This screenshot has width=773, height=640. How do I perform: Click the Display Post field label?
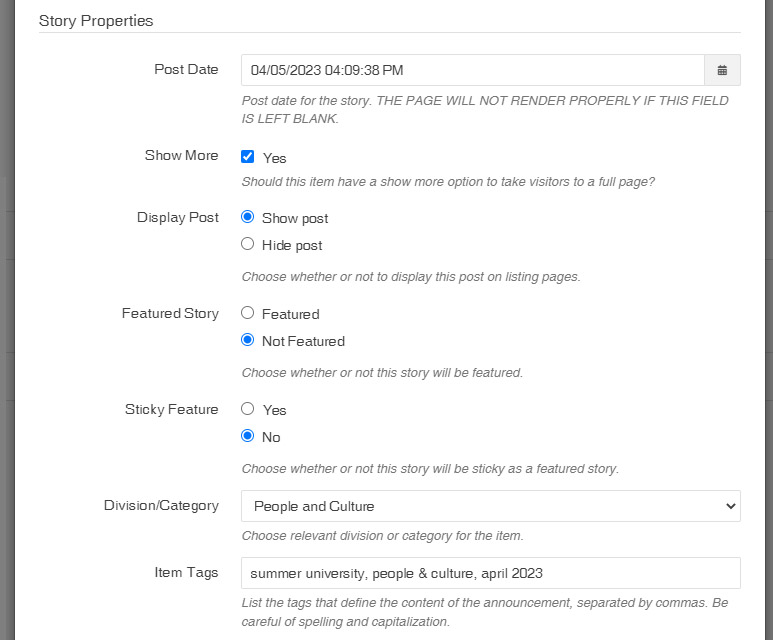pyautogui.click(x=177, y=217)
